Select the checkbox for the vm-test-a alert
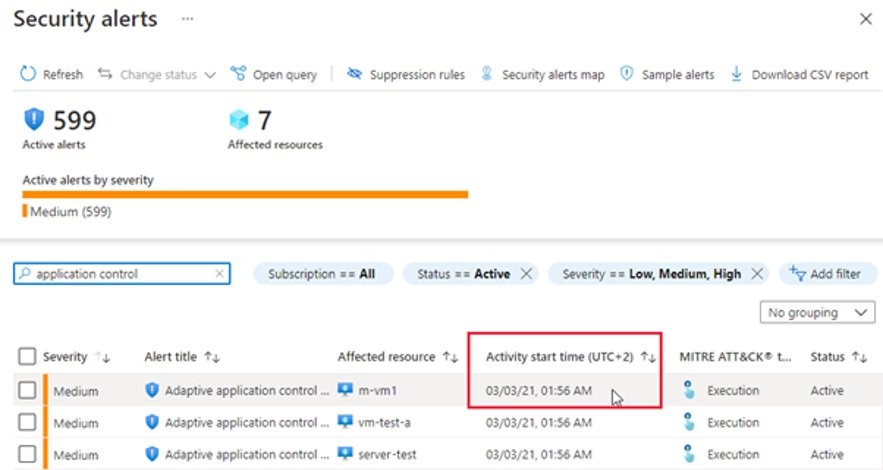Viewport: 883px width, 470px height. click(x=27, y=422)
